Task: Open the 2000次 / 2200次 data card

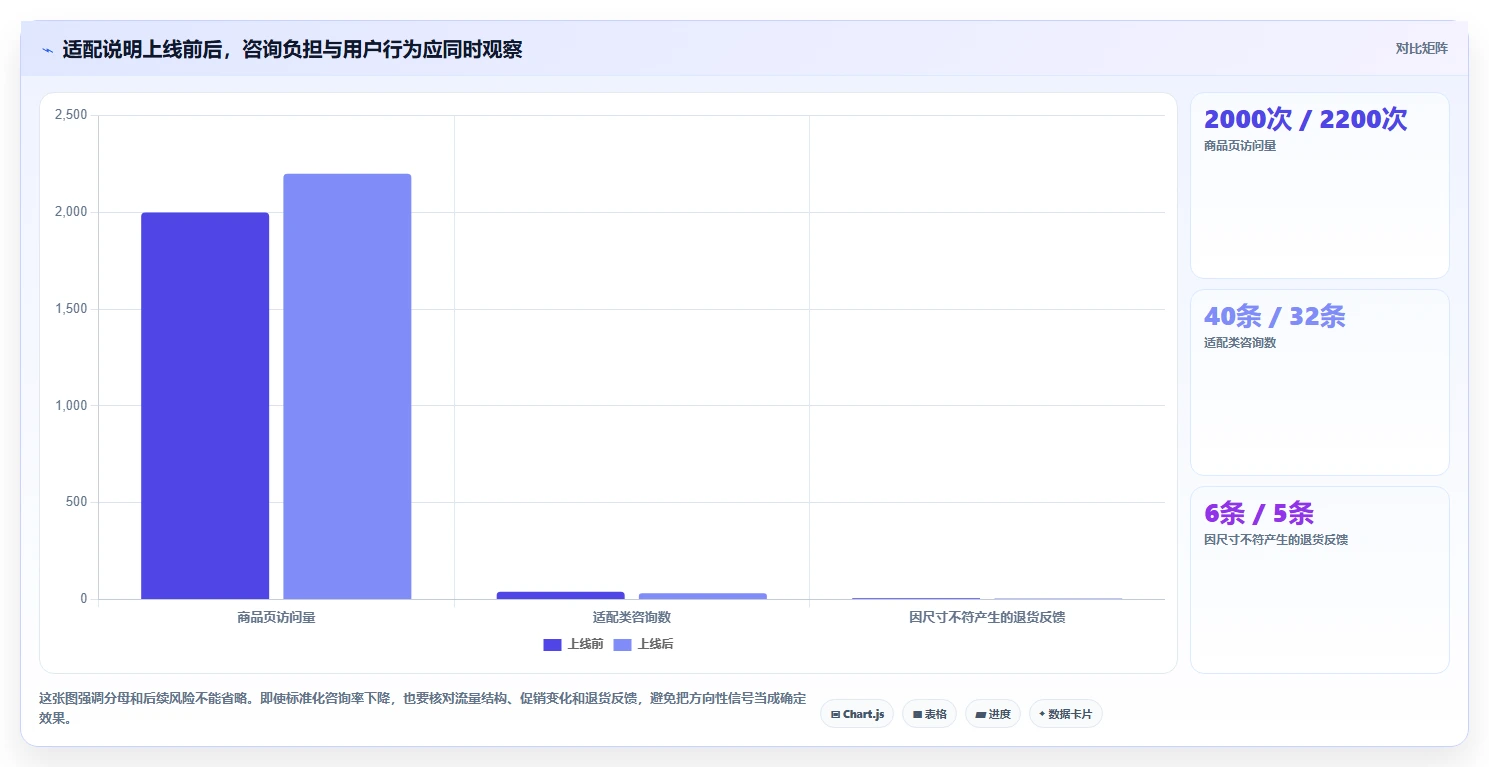Action: [x=1319, y=185]
